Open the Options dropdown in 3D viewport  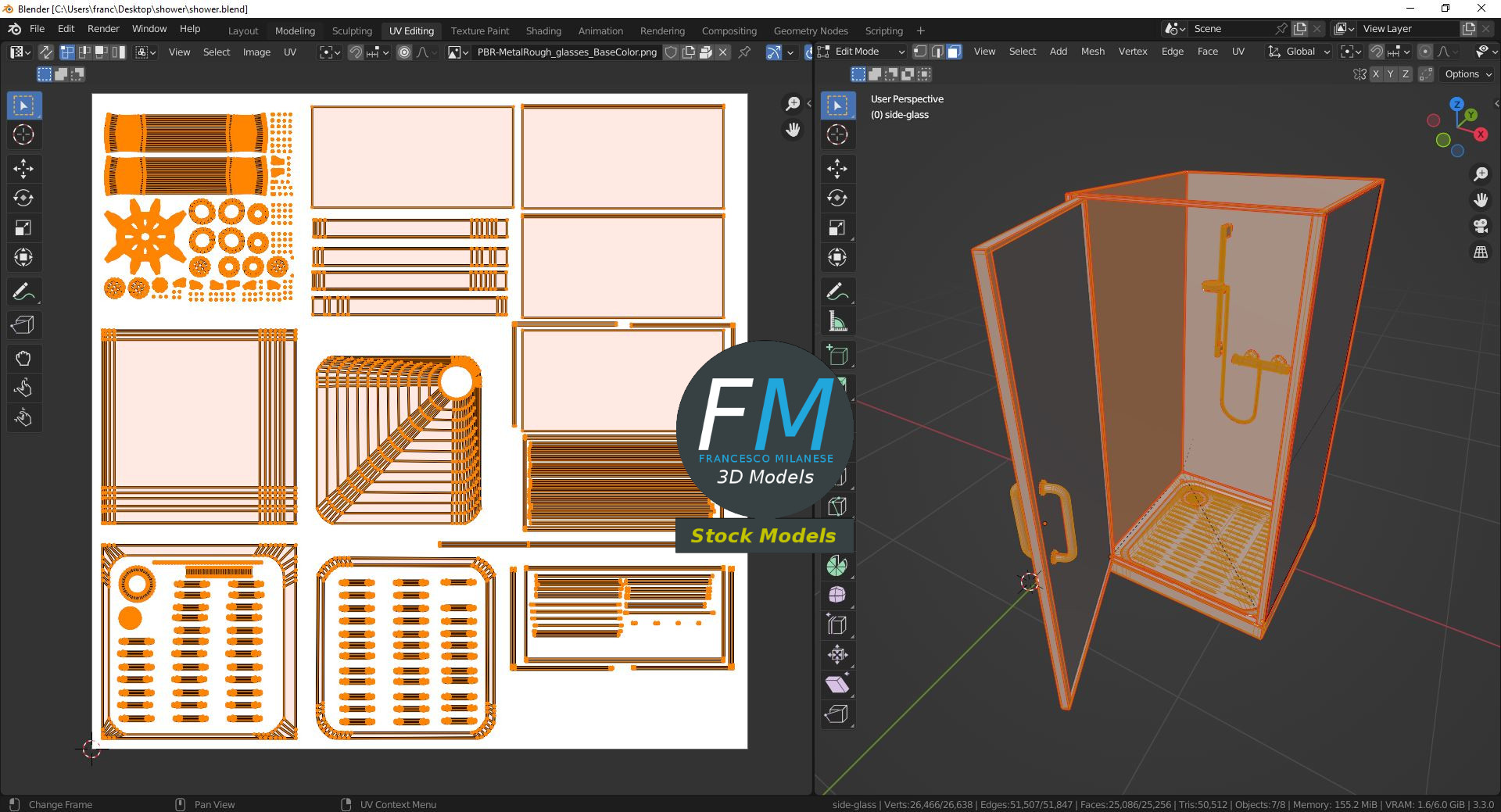[1467, 74]
